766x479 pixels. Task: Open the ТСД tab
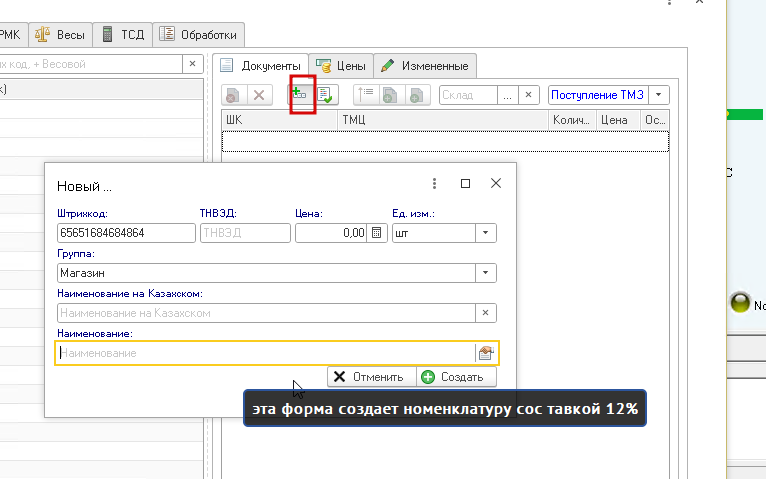[x=123, y=35]
